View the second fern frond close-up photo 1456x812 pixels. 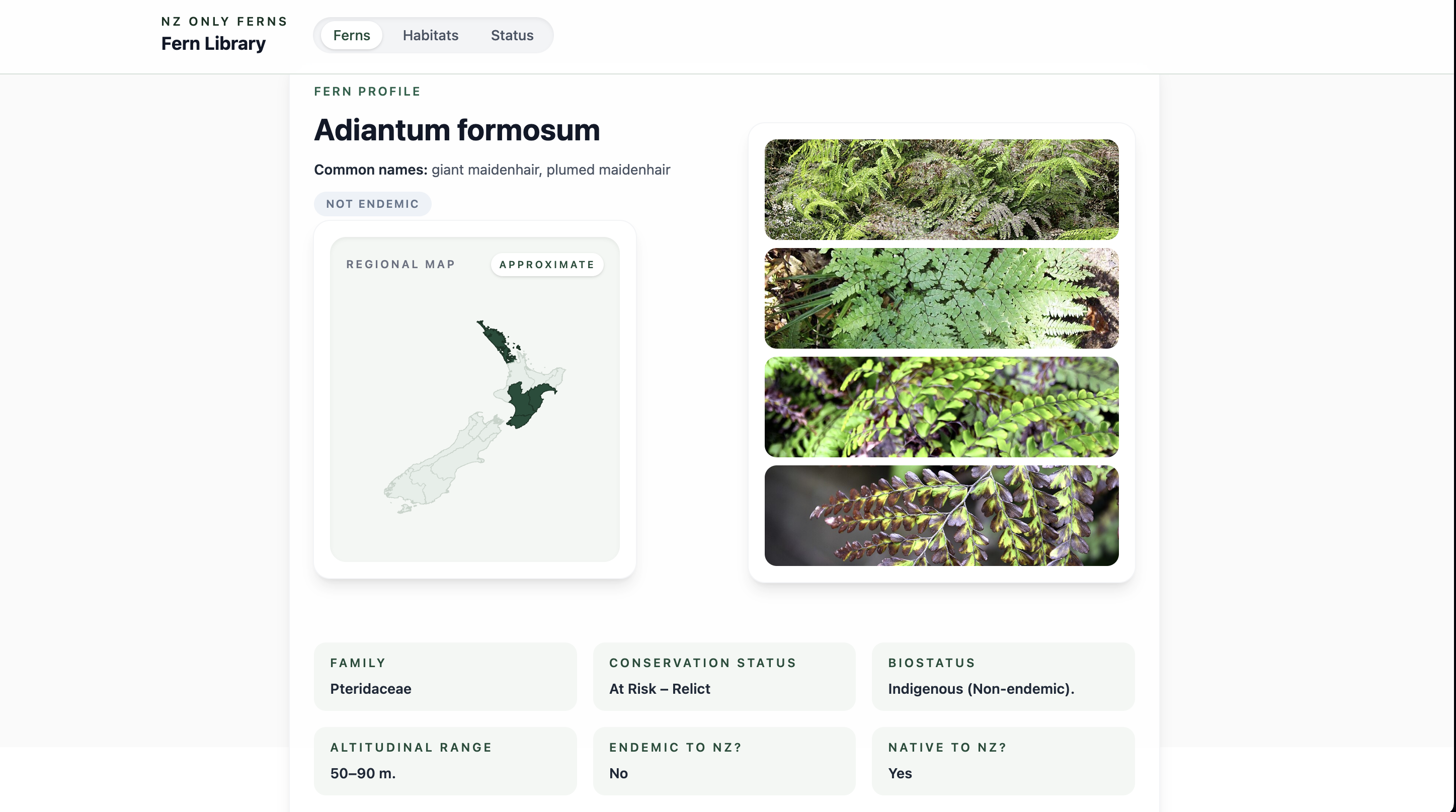940,298
